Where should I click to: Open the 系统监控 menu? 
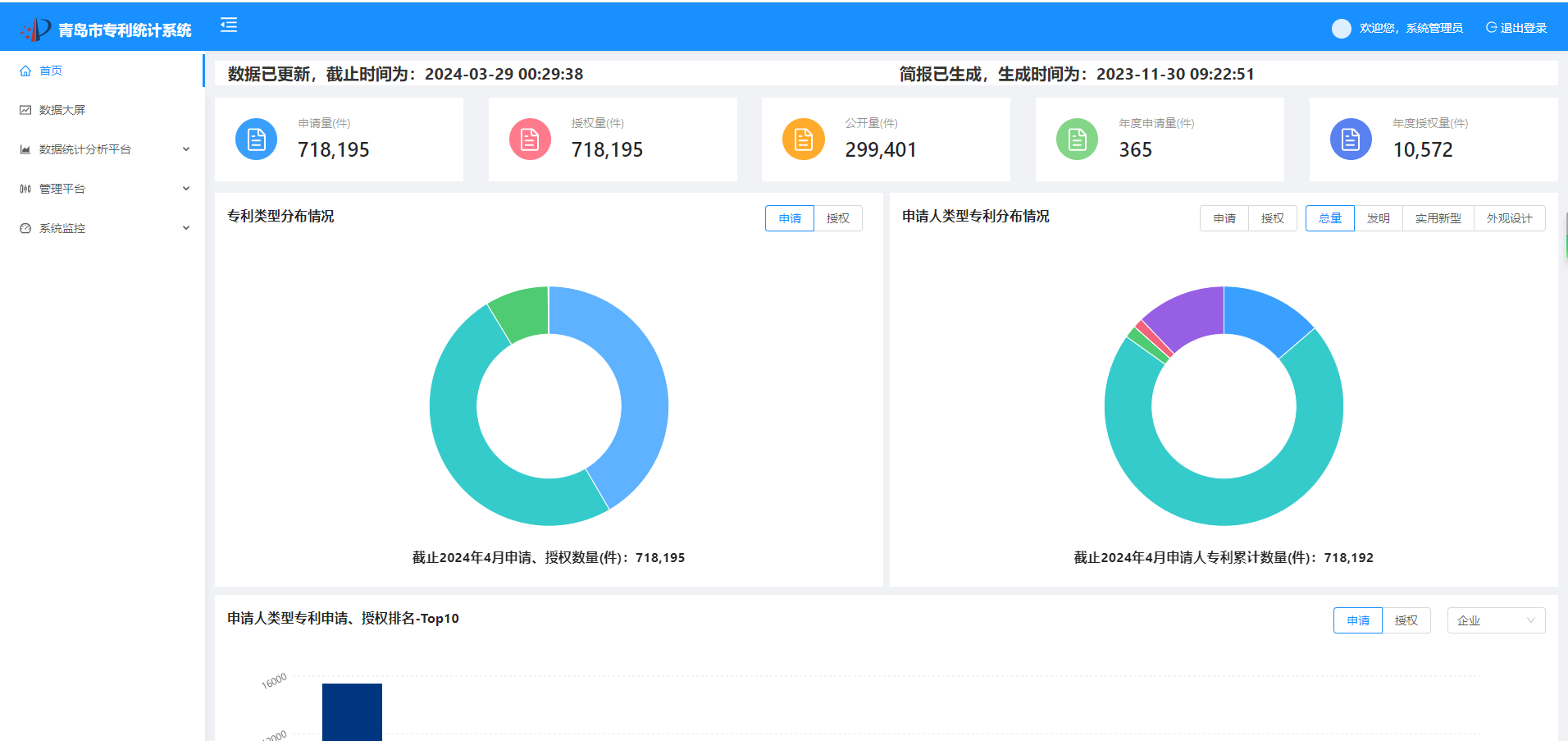tap(102, 228)
